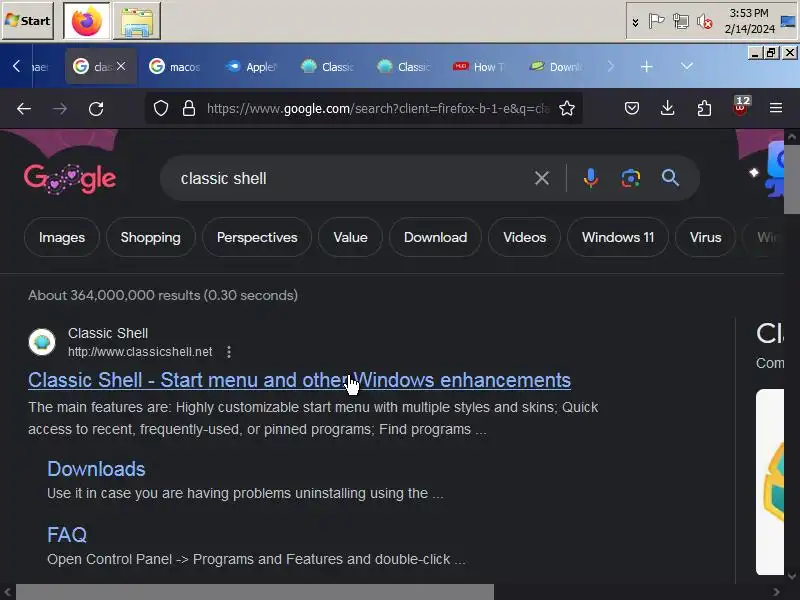Bookmark this page with the star
Image resolution: width=800 pixels, height=600 pixels.
567,108
